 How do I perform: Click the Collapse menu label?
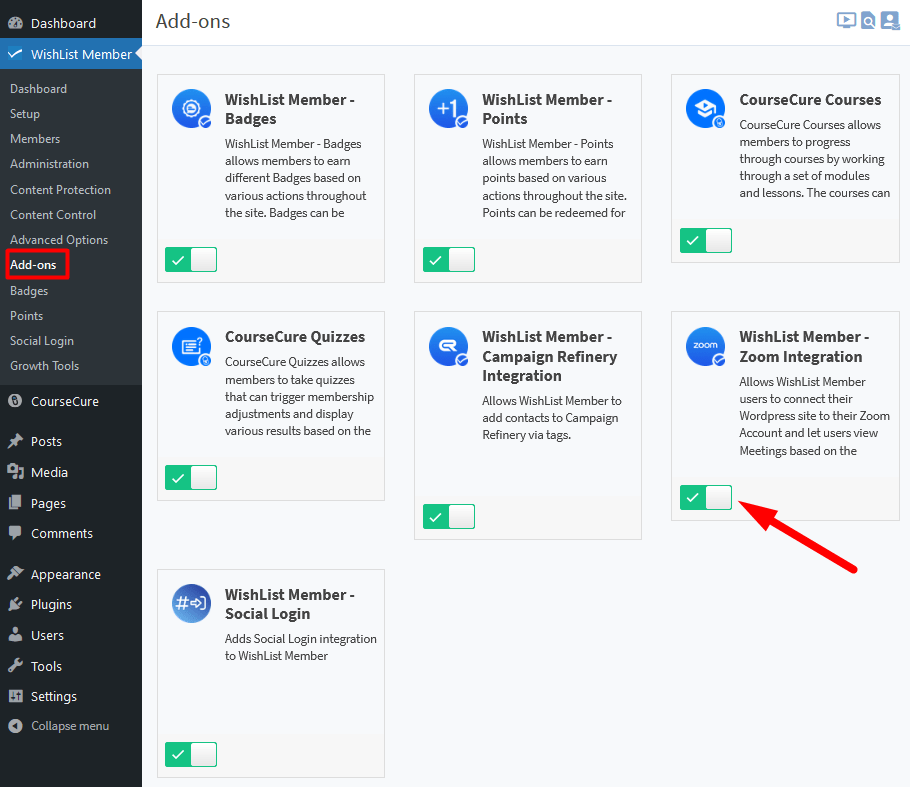coord(70,726)
